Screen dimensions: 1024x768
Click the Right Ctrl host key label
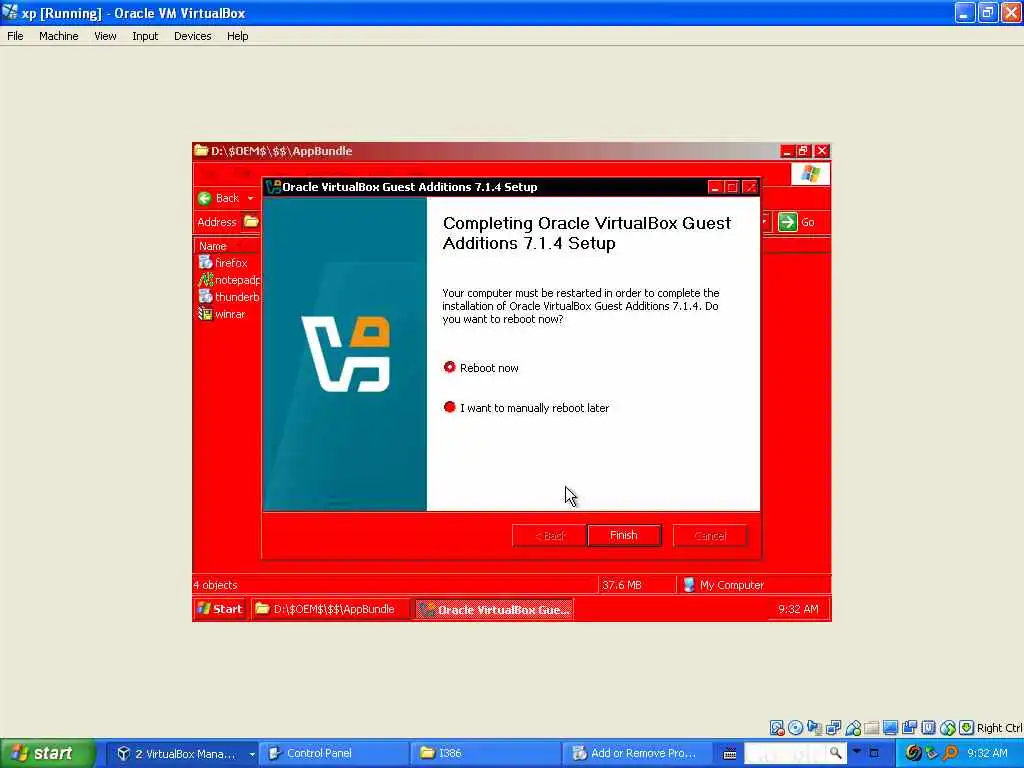(999, 728)
